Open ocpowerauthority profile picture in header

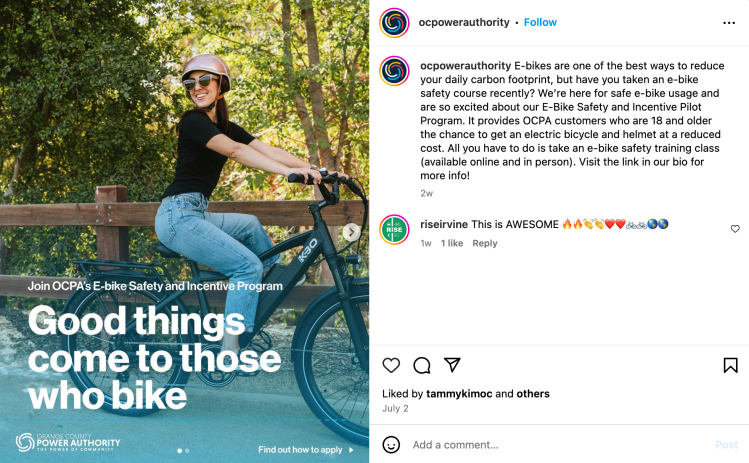click(394, 22)
